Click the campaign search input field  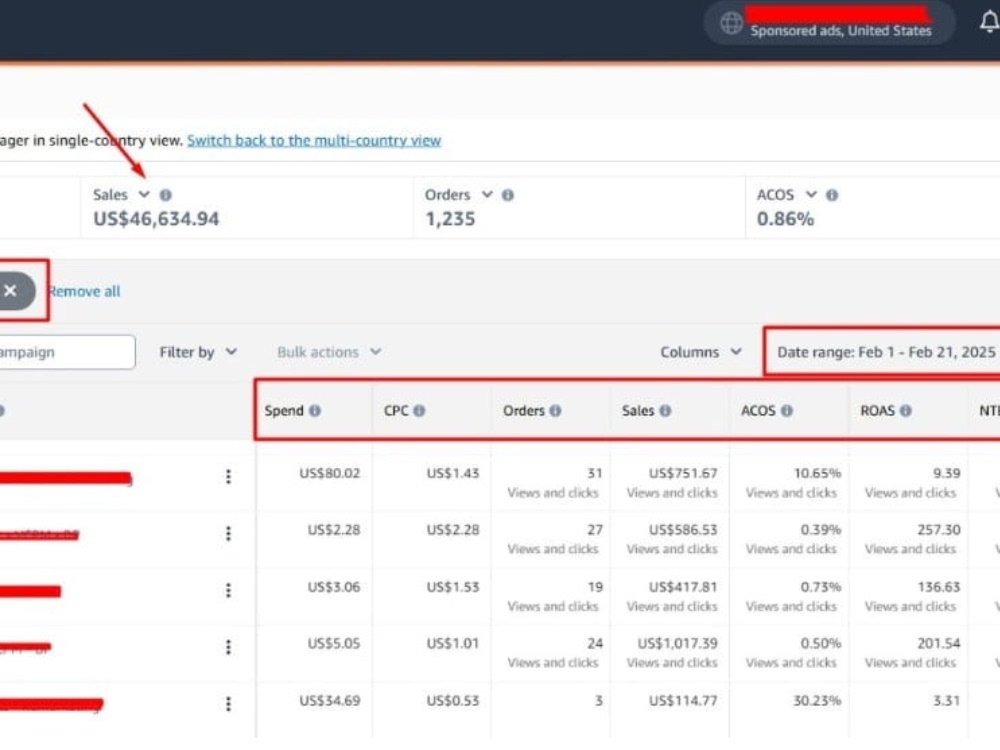[x=67, y=352]
